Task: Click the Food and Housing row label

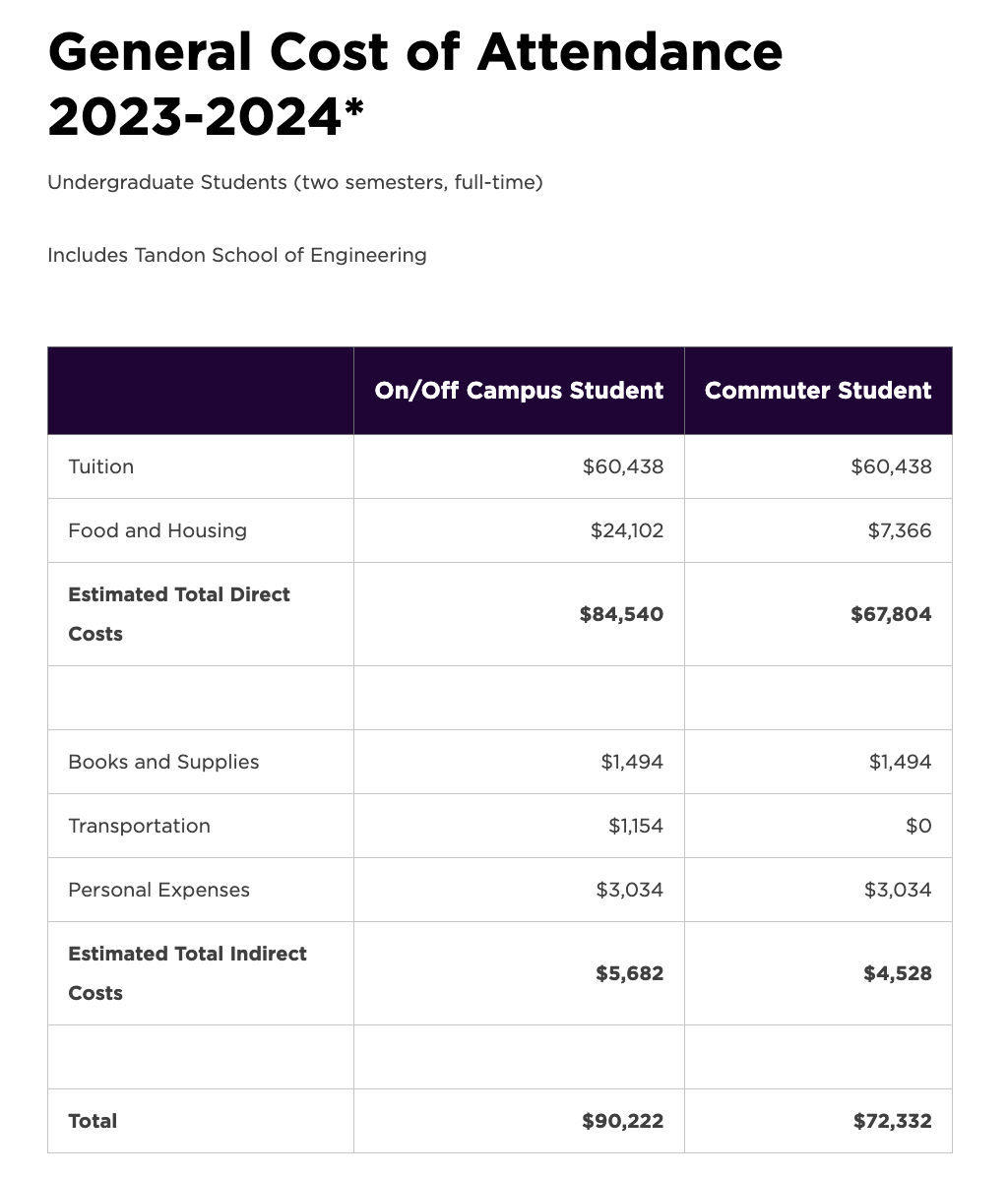Action: [x=157, y=530]
